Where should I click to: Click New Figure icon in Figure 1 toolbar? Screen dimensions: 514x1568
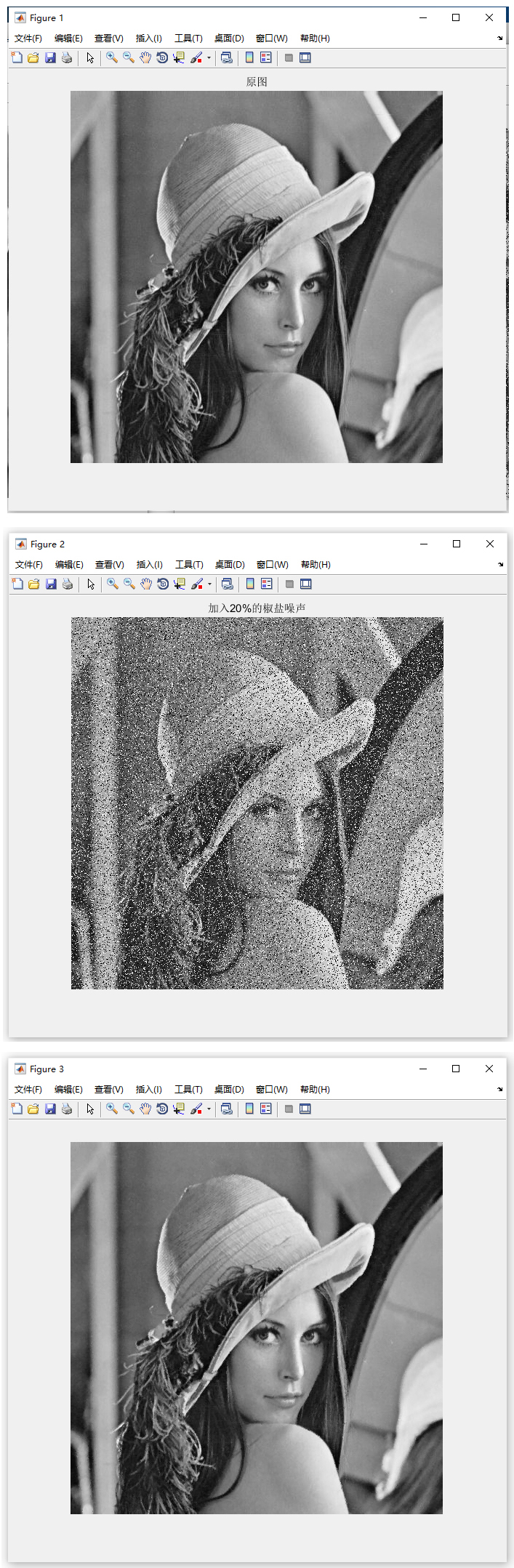(17, 57)
